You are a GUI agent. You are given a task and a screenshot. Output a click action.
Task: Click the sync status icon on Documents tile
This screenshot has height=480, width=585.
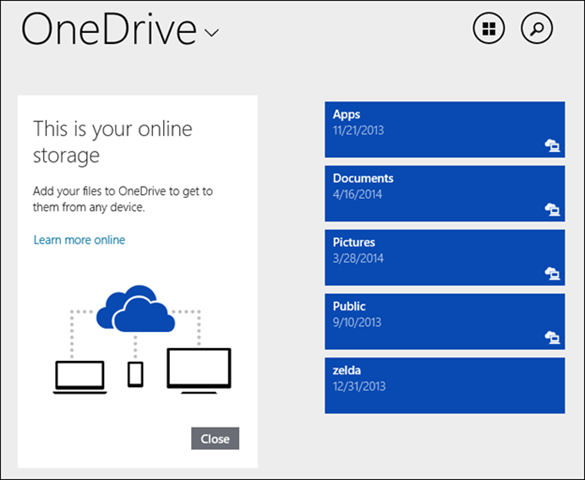coord(552,210)
